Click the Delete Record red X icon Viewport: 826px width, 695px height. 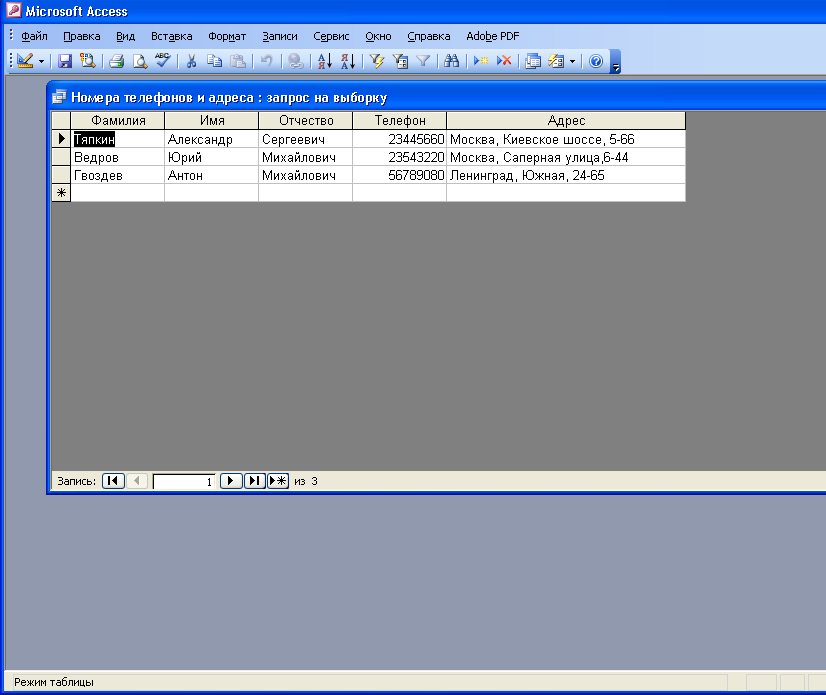point(504,61)
